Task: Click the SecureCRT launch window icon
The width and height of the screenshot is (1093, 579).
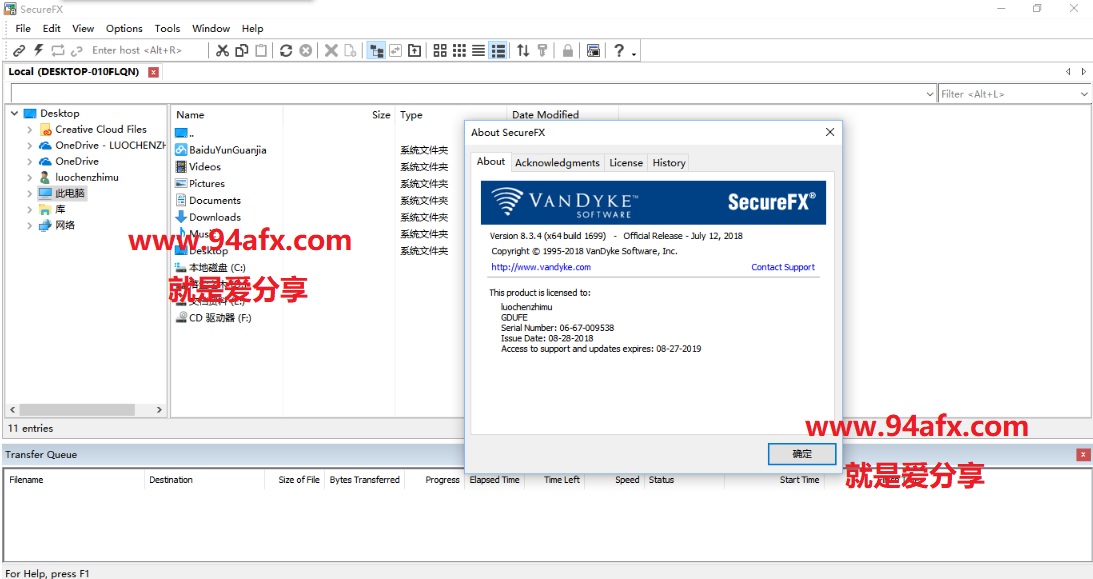Action: 593,50
